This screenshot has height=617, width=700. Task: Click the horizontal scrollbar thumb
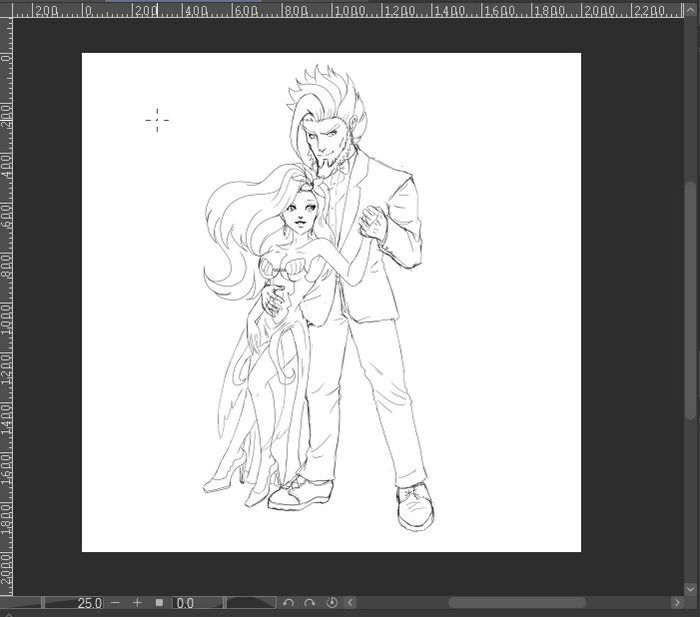tap(517, 603)
